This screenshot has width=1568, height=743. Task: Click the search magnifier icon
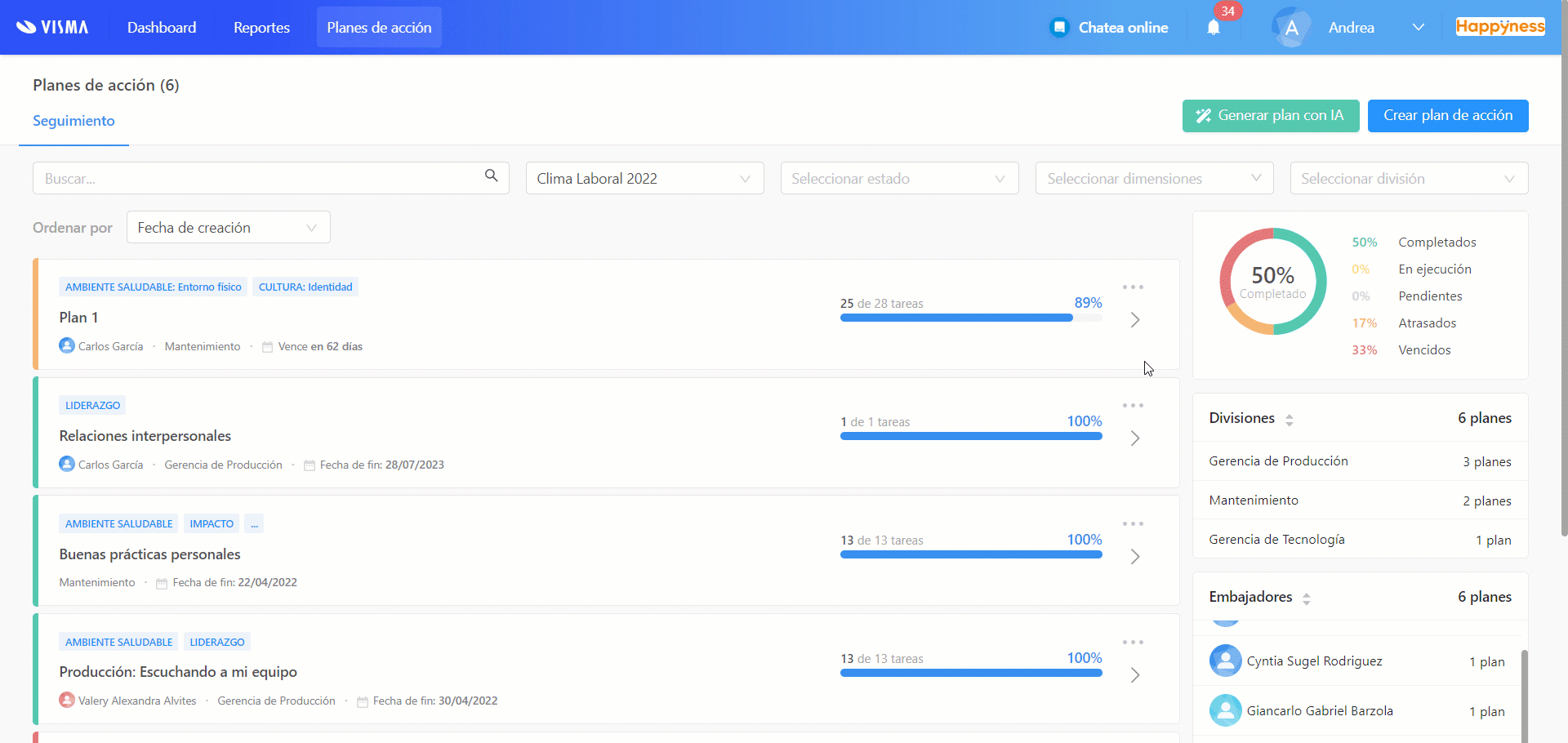tap(491, 176)
